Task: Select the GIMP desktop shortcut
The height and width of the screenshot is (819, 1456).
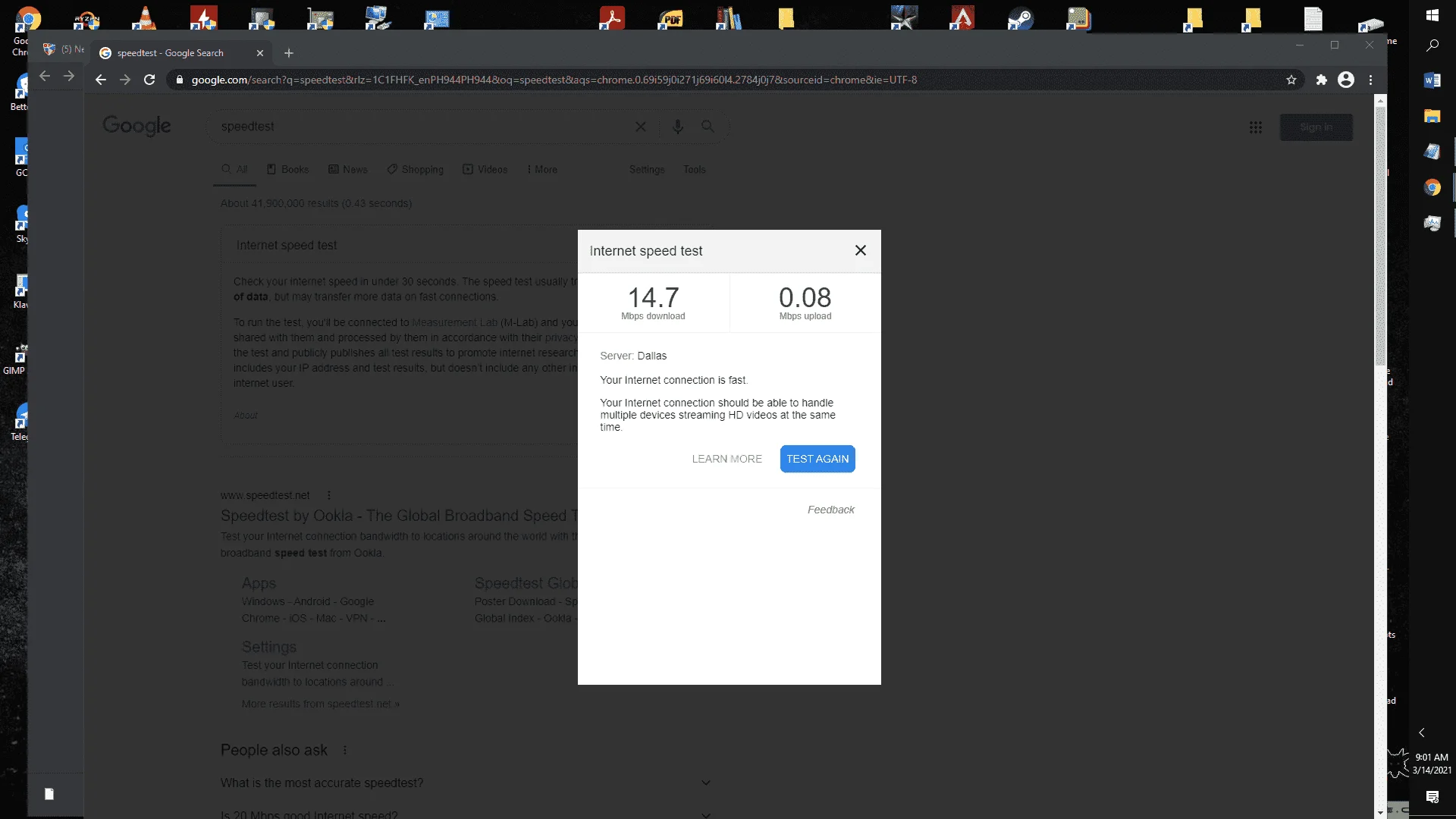Action: point(17,359)
